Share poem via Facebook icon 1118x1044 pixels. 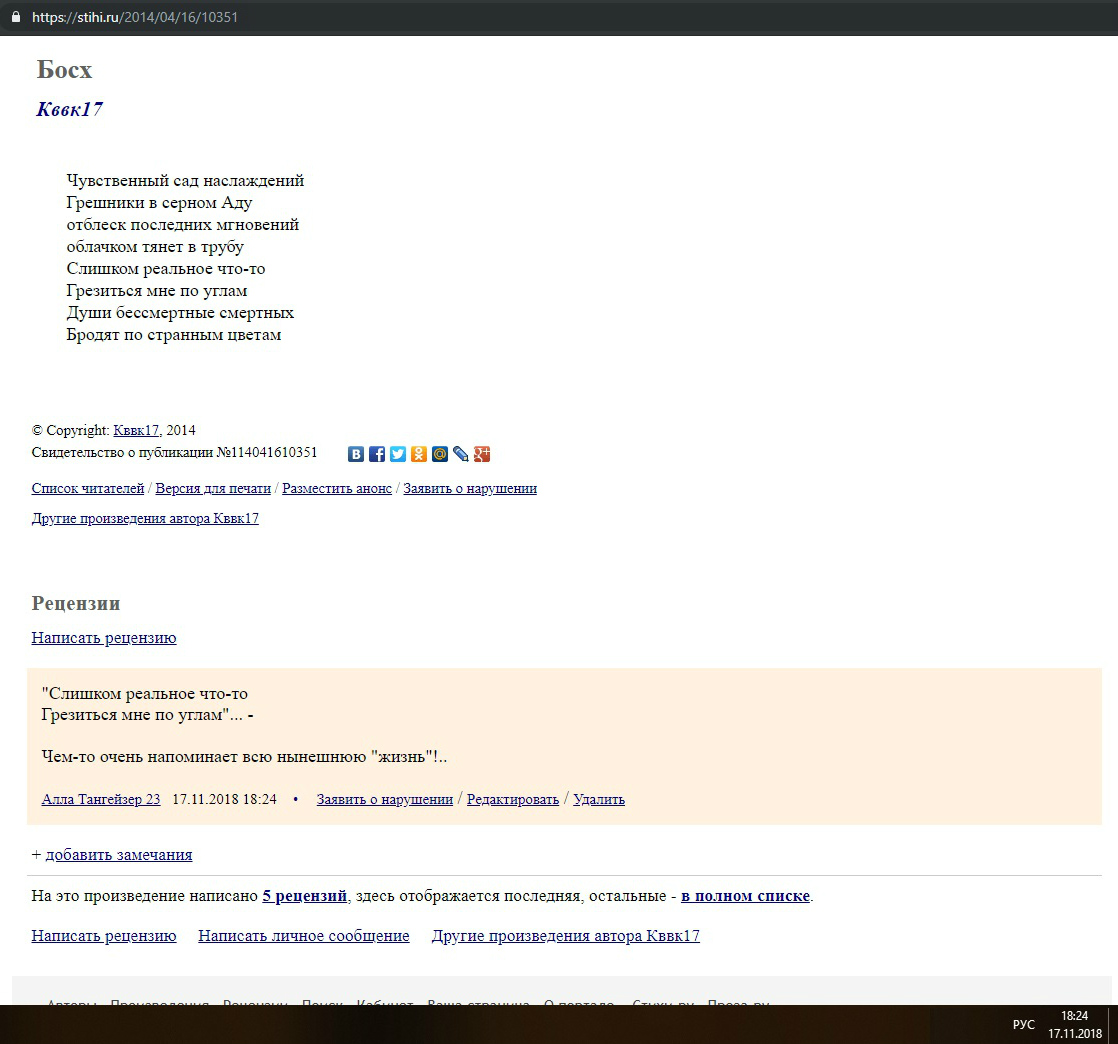pyautogui.click(x=377, y=454)
